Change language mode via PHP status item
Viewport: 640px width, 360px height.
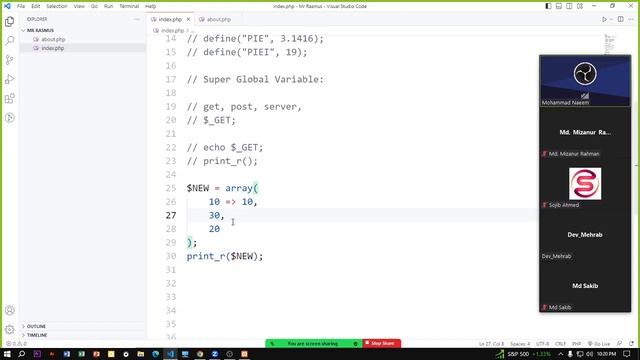pyautogui.click(x=576, y=344)
